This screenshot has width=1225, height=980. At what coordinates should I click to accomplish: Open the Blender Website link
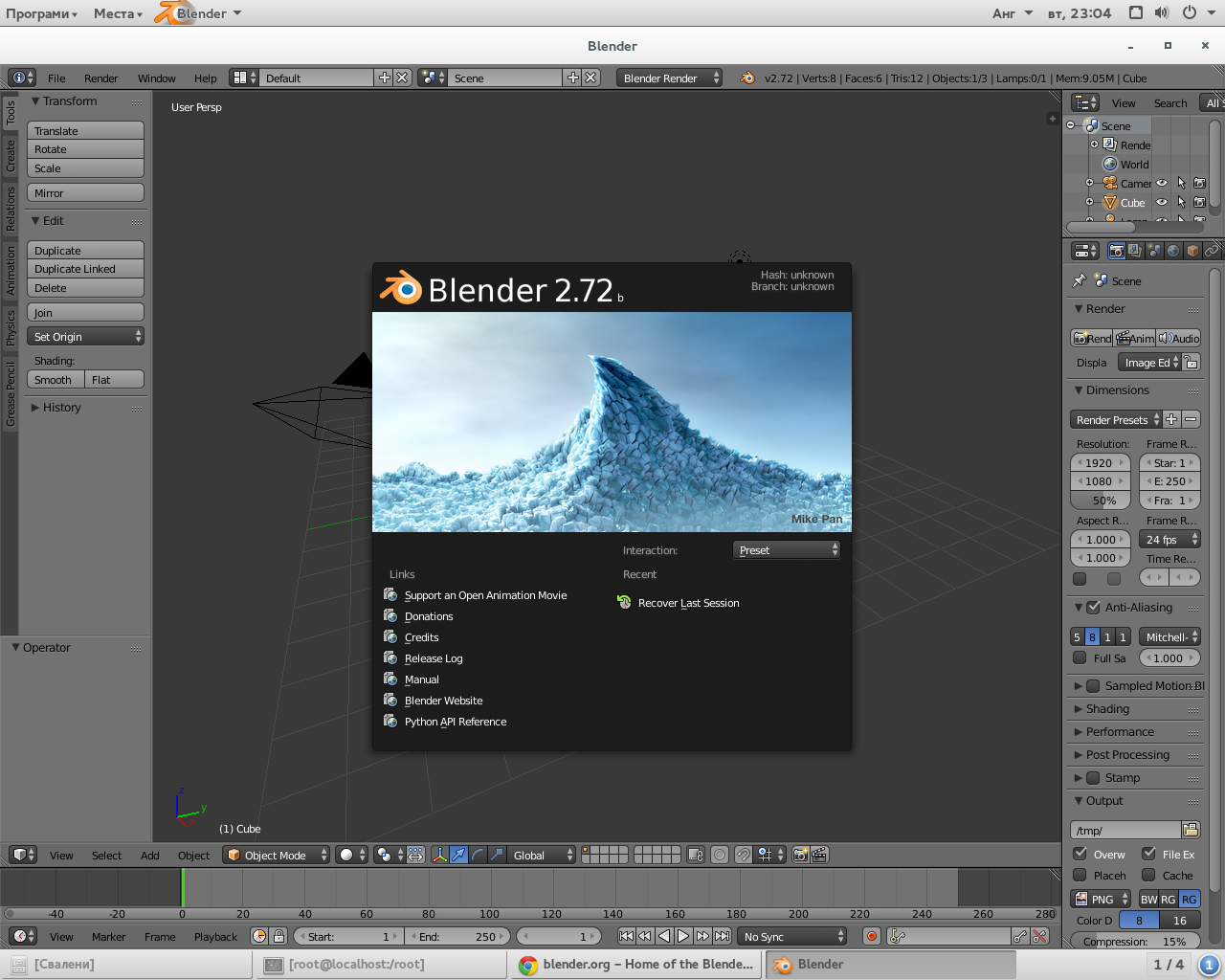443,701
